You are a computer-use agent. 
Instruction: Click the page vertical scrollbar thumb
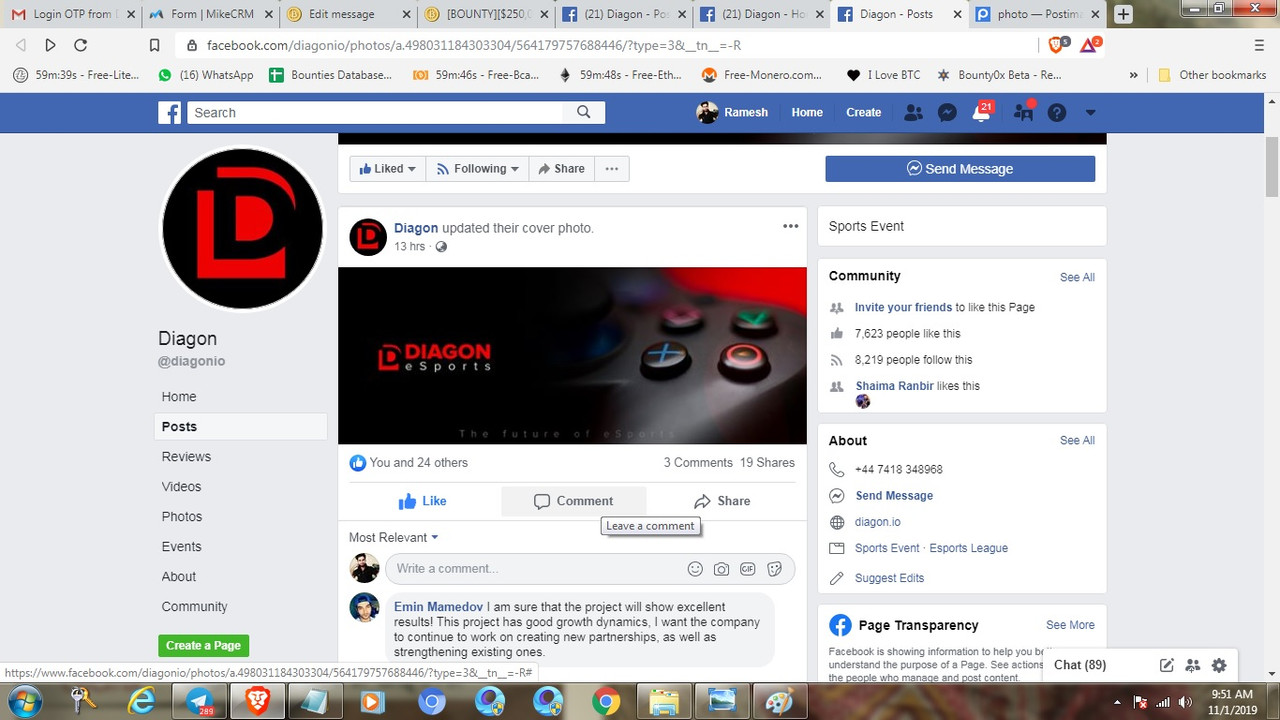(1272, 167)
